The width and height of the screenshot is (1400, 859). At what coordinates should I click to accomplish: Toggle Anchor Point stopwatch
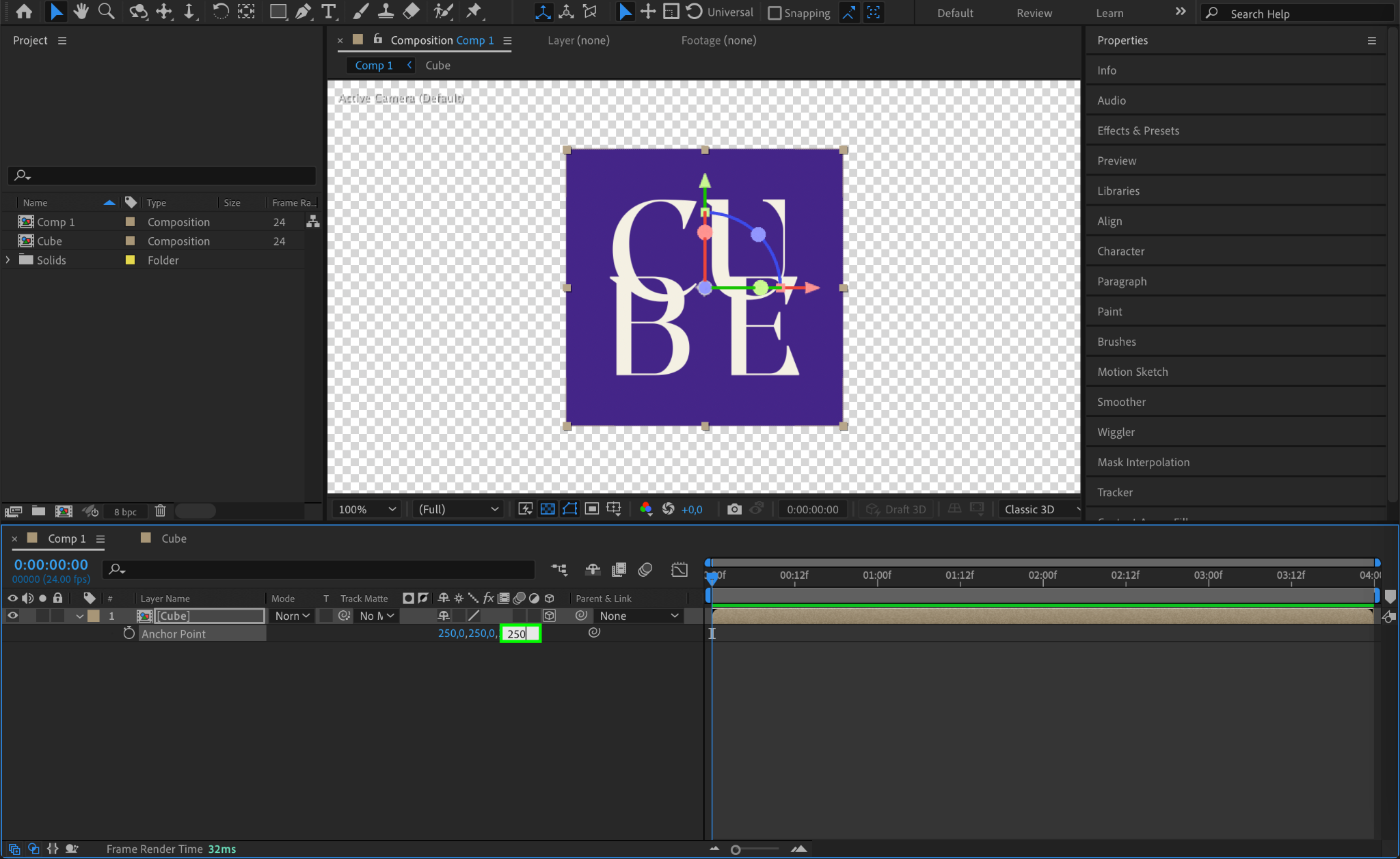pyautogui.click(x=129, y=633)
